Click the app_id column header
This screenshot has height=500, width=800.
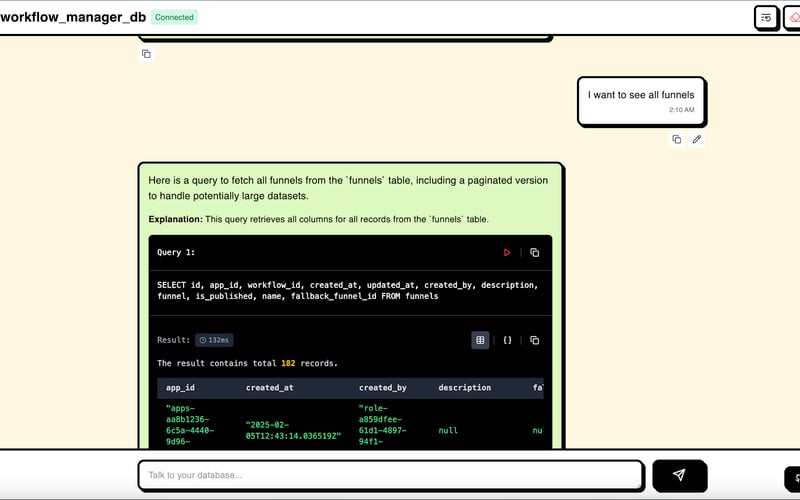click(x=180, y=388)
